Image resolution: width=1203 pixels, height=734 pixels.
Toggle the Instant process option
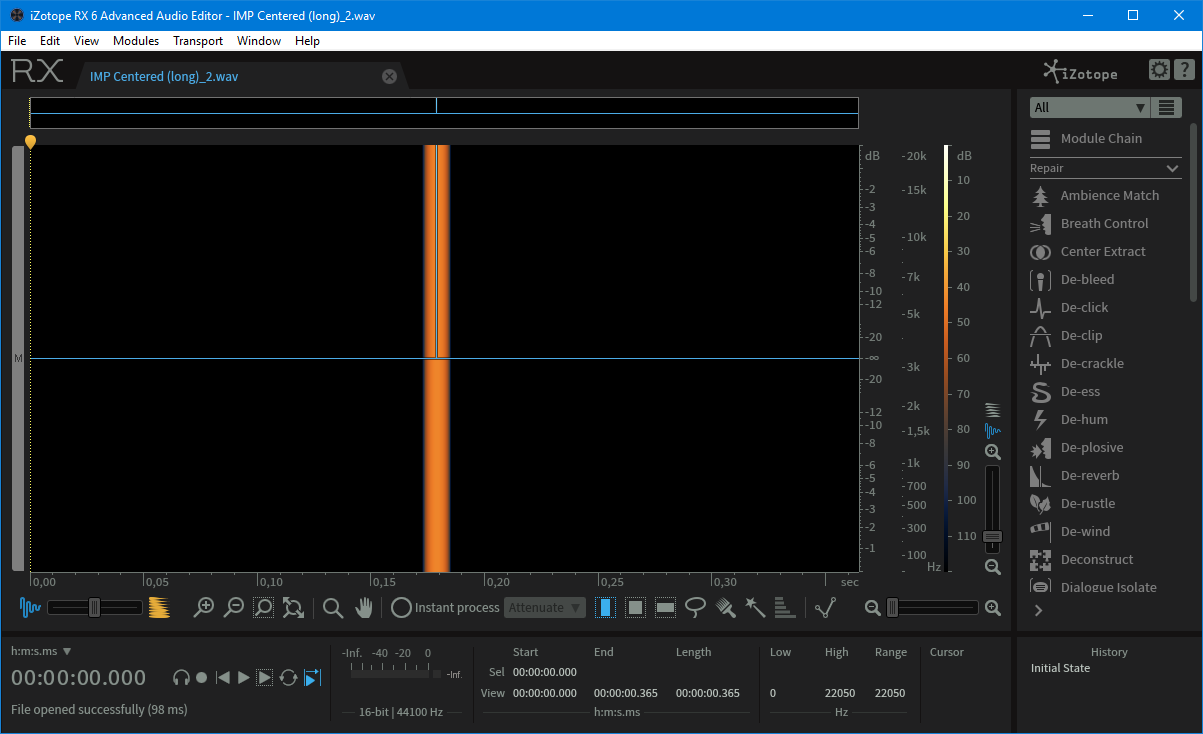coord(445,607)
